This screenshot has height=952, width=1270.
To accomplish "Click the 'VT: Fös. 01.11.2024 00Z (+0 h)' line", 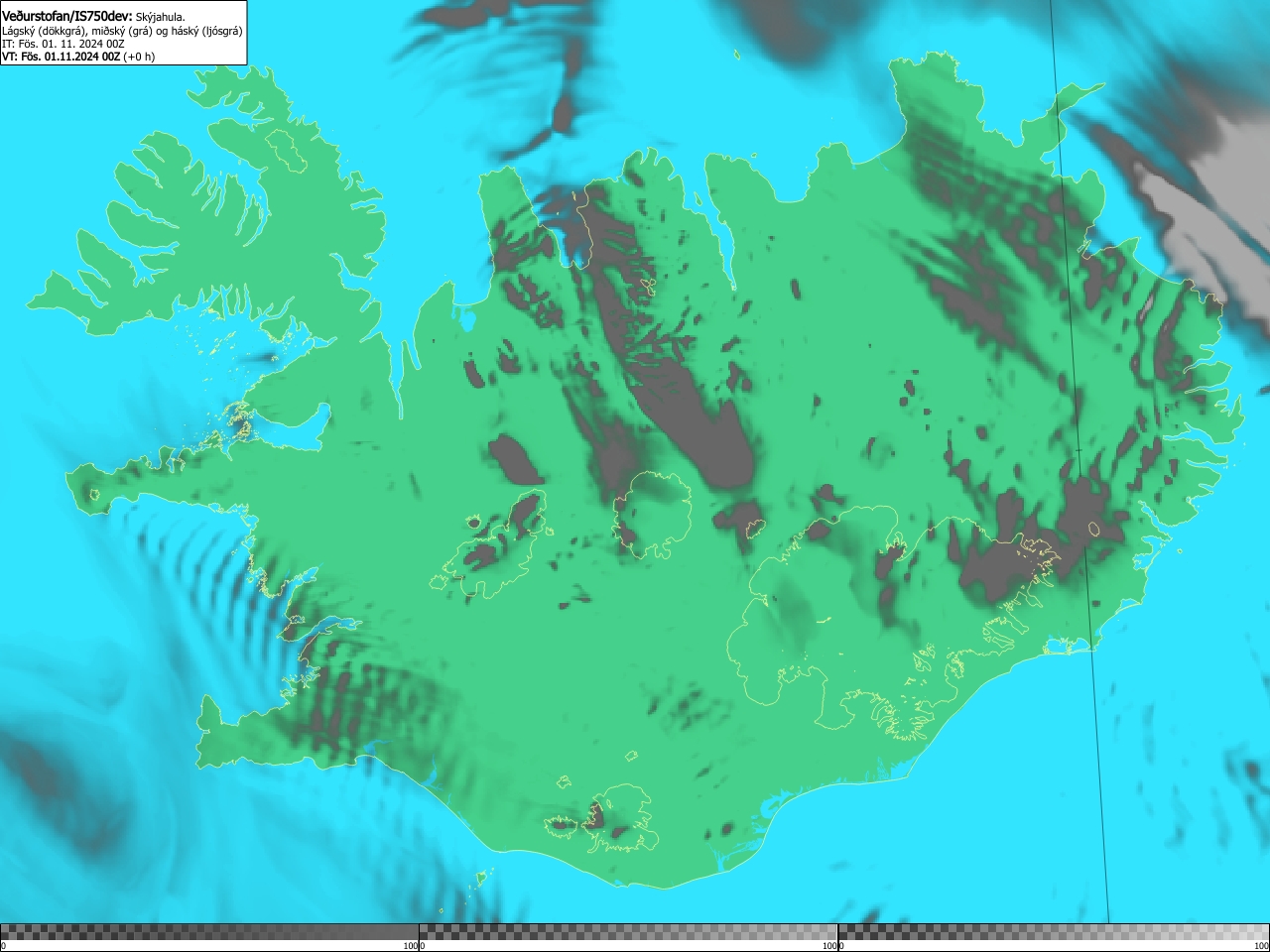I will pyautogui.click(x=78, y=57).
